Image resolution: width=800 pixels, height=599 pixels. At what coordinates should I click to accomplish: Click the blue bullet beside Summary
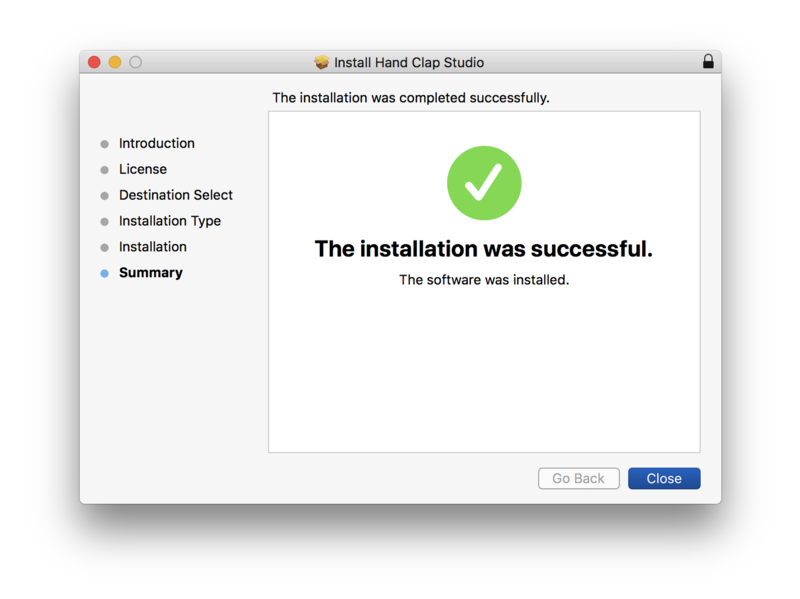coord(104,273)
